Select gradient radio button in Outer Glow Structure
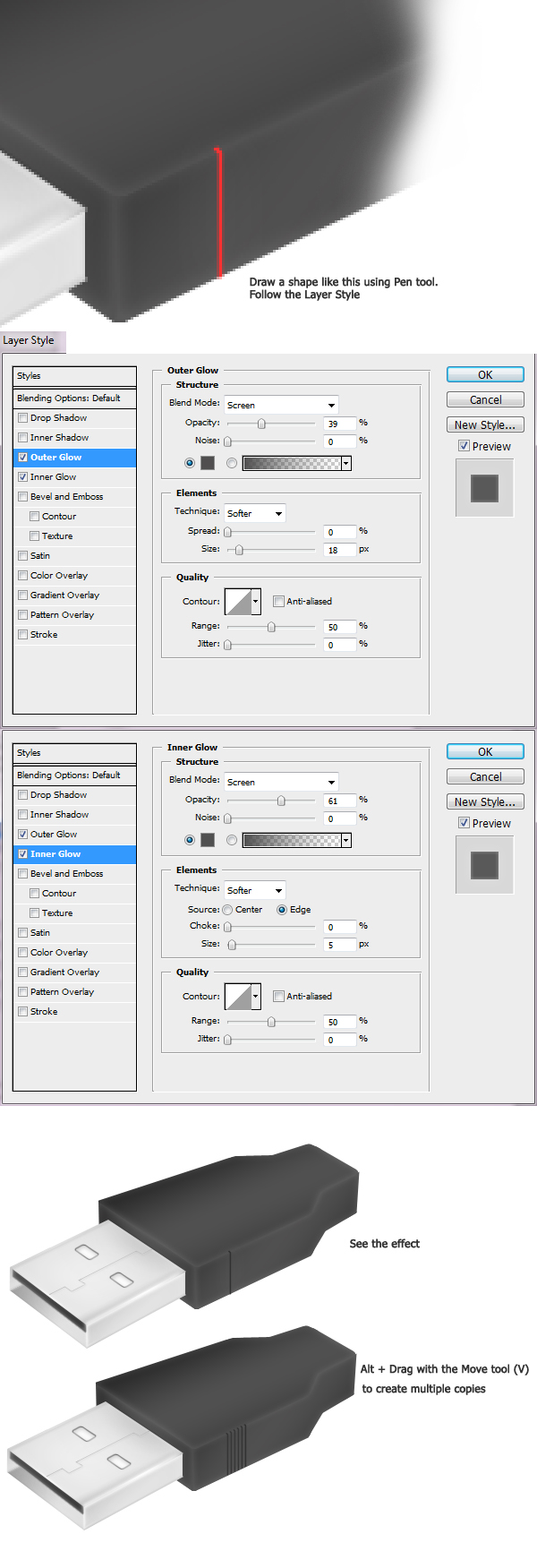537x1568 pixels. [232, 463]
